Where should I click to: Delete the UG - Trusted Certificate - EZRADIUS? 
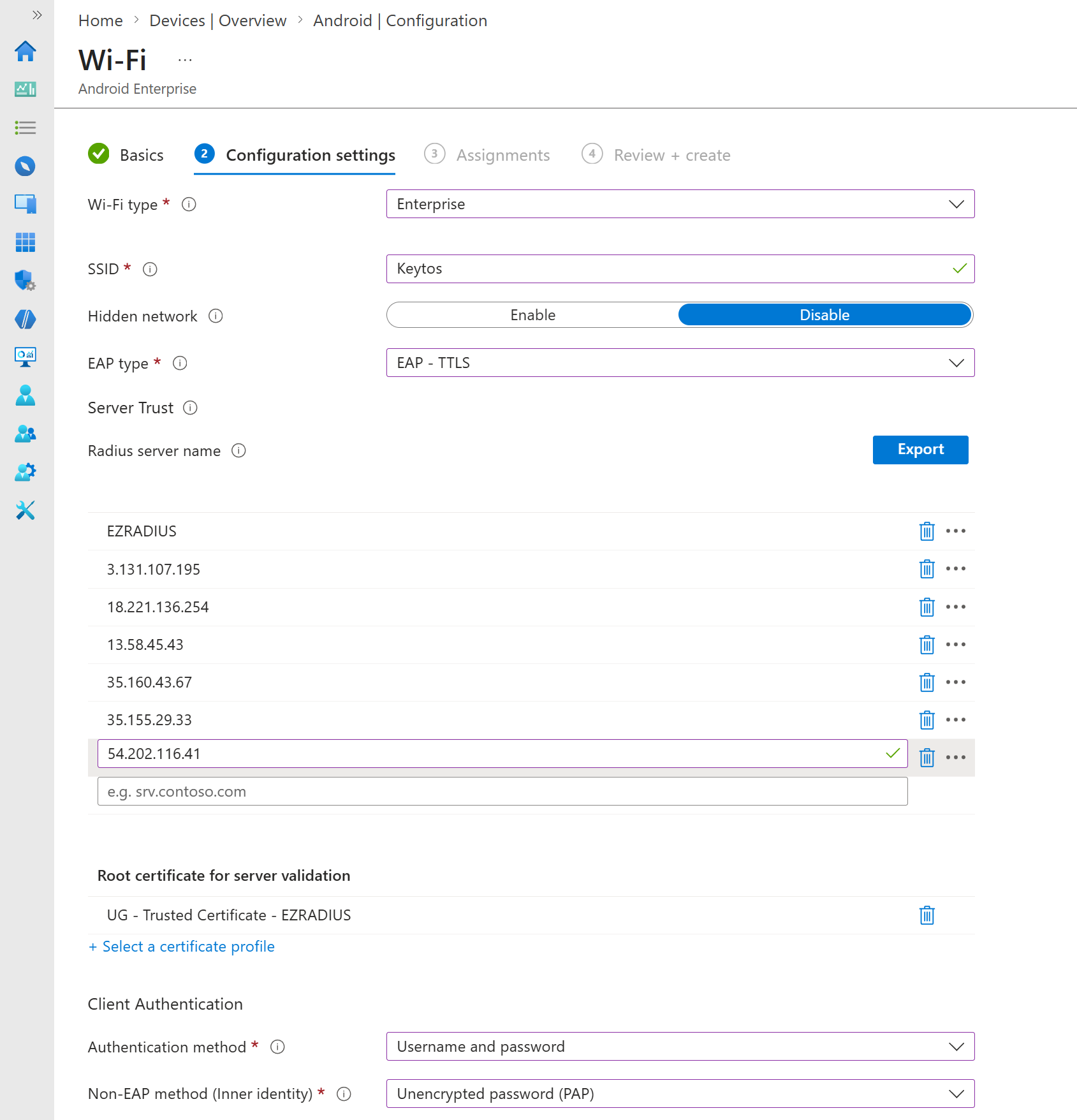coord(927,915)
